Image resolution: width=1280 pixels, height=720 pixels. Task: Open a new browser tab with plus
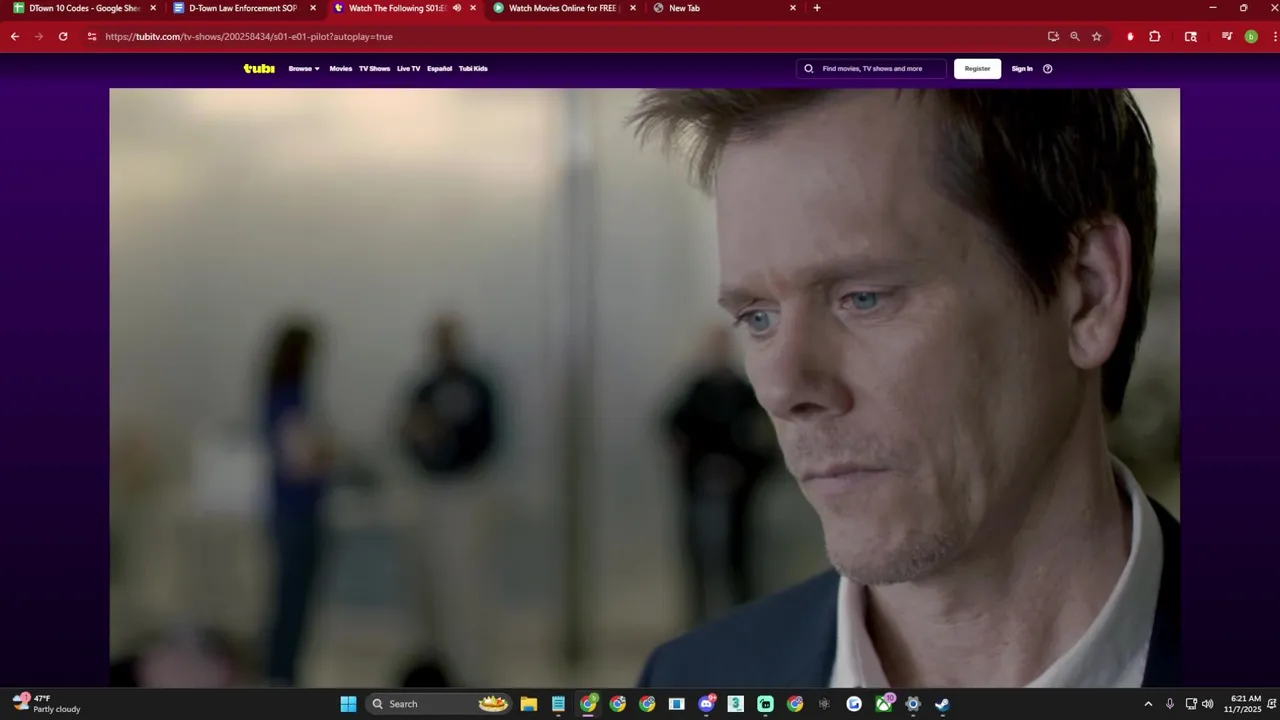[x=817, y=8]
